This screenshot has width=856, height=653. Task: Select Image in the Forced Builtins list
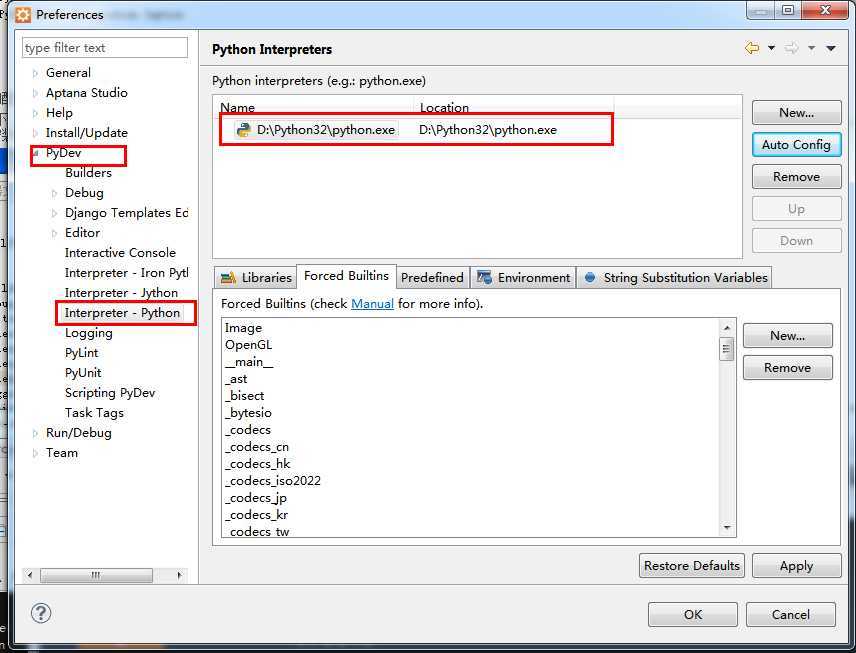pos(243,328)
